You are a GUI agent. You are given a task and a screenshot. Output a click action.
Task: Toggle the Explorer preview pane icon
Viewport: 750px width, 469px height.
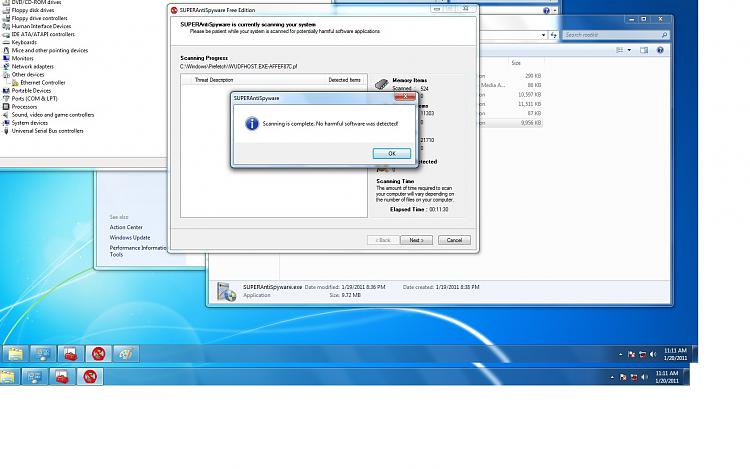[644, 50]
